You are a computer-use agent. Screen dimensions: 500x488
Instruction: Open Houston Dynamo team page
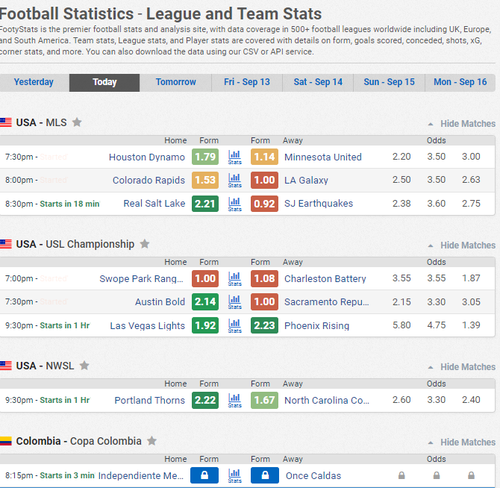[147, 157]
